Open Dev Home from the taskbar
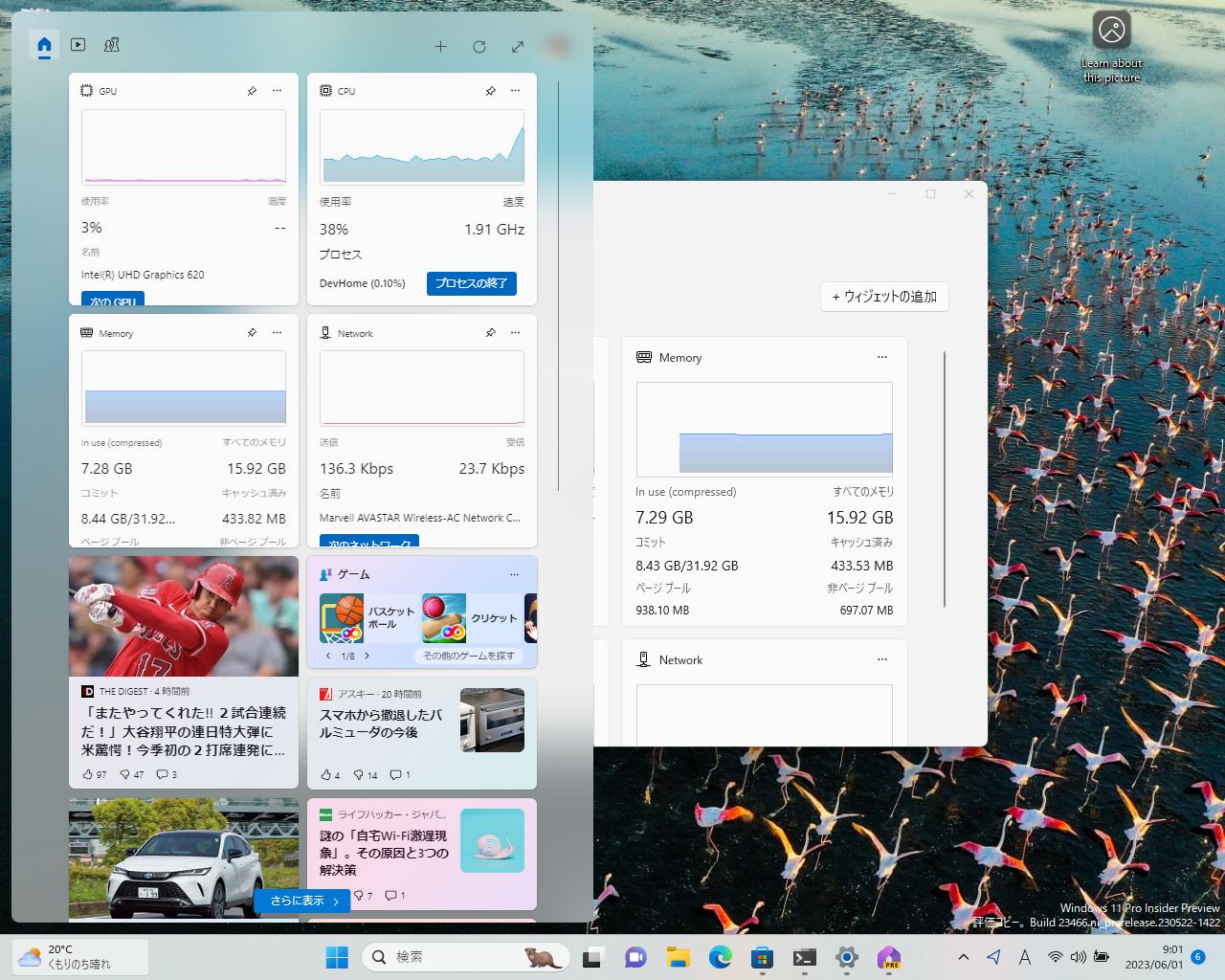 889,957
